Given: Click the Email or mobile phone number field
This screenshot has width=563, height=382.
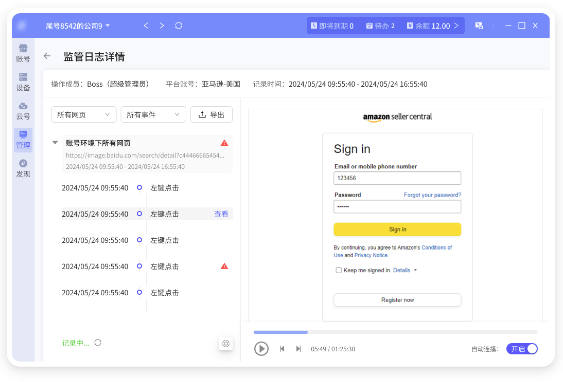Looking at the screenshot, I should pyautogui.click(x=397, y=178).
